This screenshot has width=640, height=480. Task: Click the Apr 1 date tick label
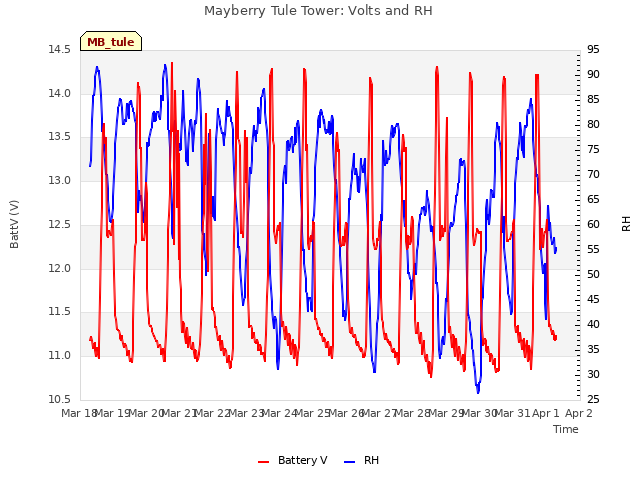546,413
